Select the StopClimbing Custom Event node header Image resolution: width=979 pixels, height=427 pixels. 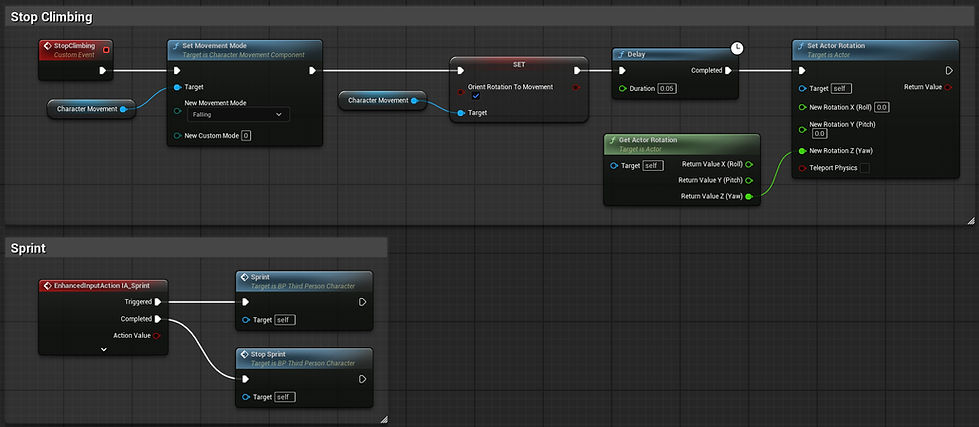coord(78,50)
